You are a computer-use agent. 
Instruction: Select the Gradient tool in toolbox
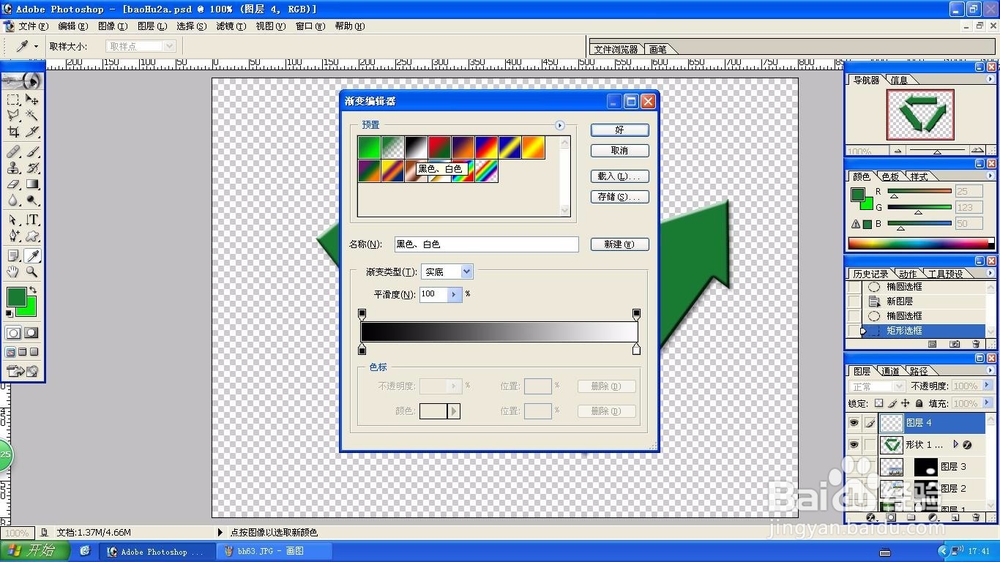pyautogui.click(x=32, y=184)
